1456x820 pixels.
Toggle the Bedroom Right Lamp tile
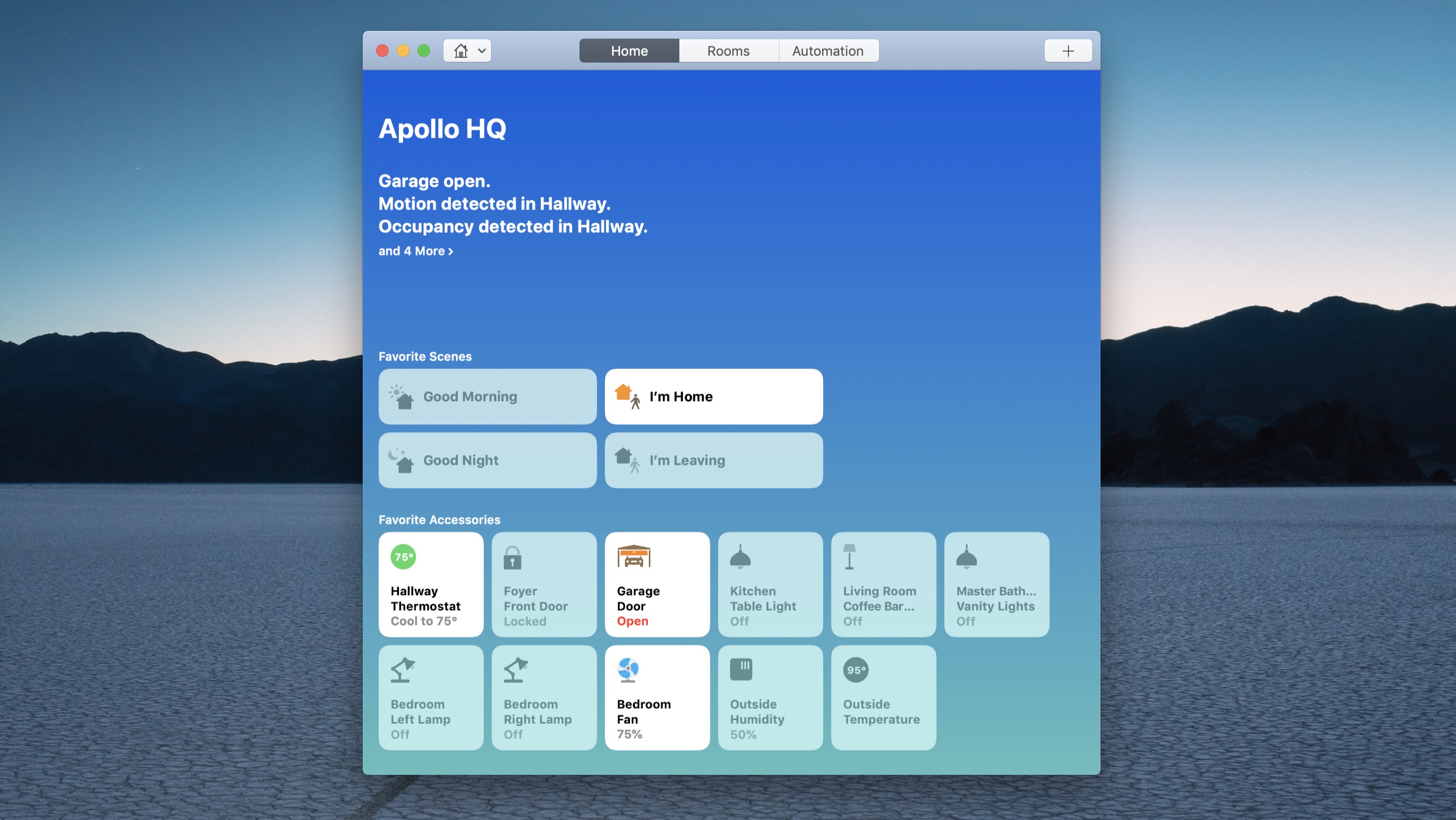(544, 698)
